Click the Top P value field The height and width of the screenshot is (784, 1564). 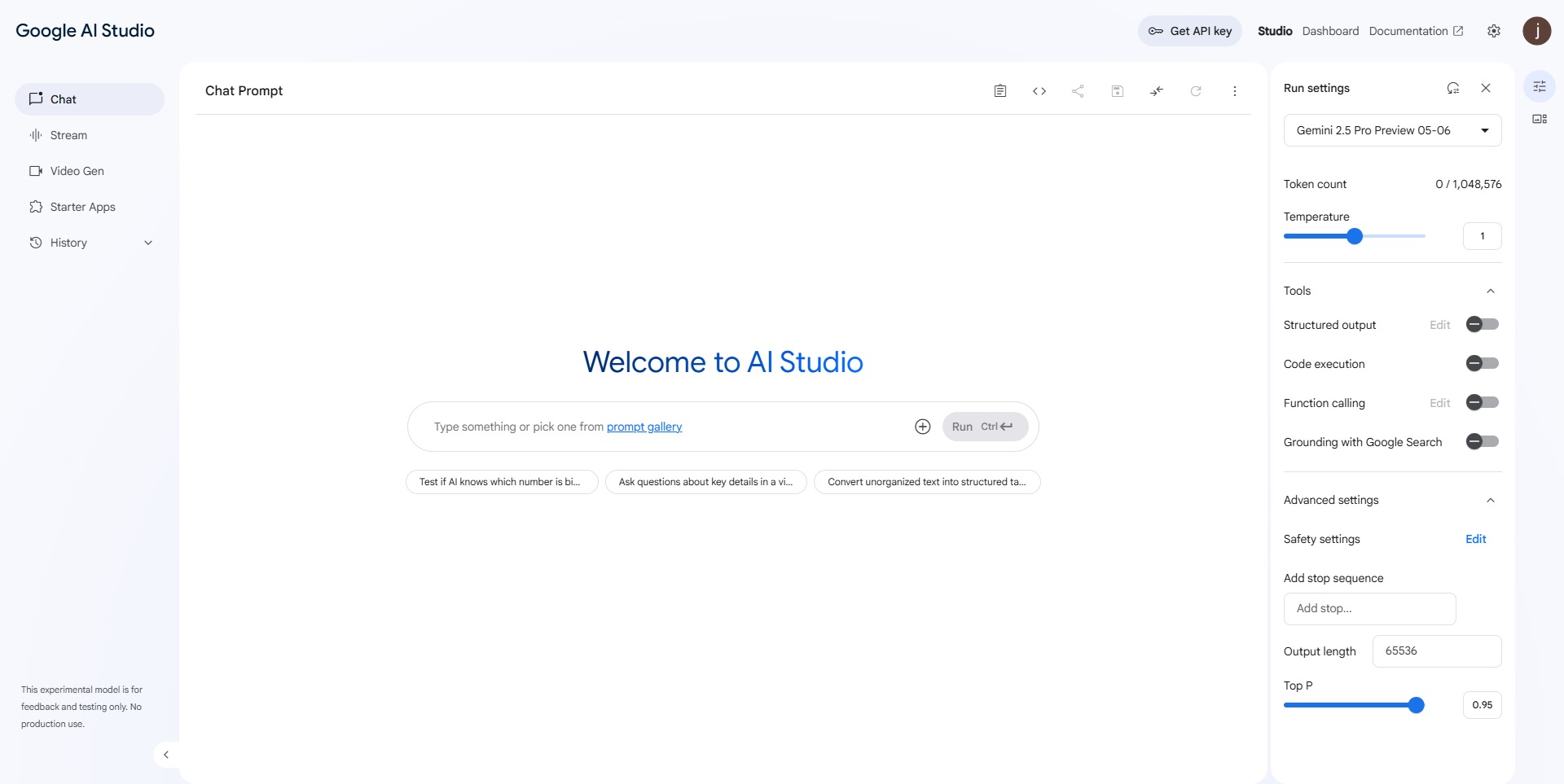[1482, 705]
